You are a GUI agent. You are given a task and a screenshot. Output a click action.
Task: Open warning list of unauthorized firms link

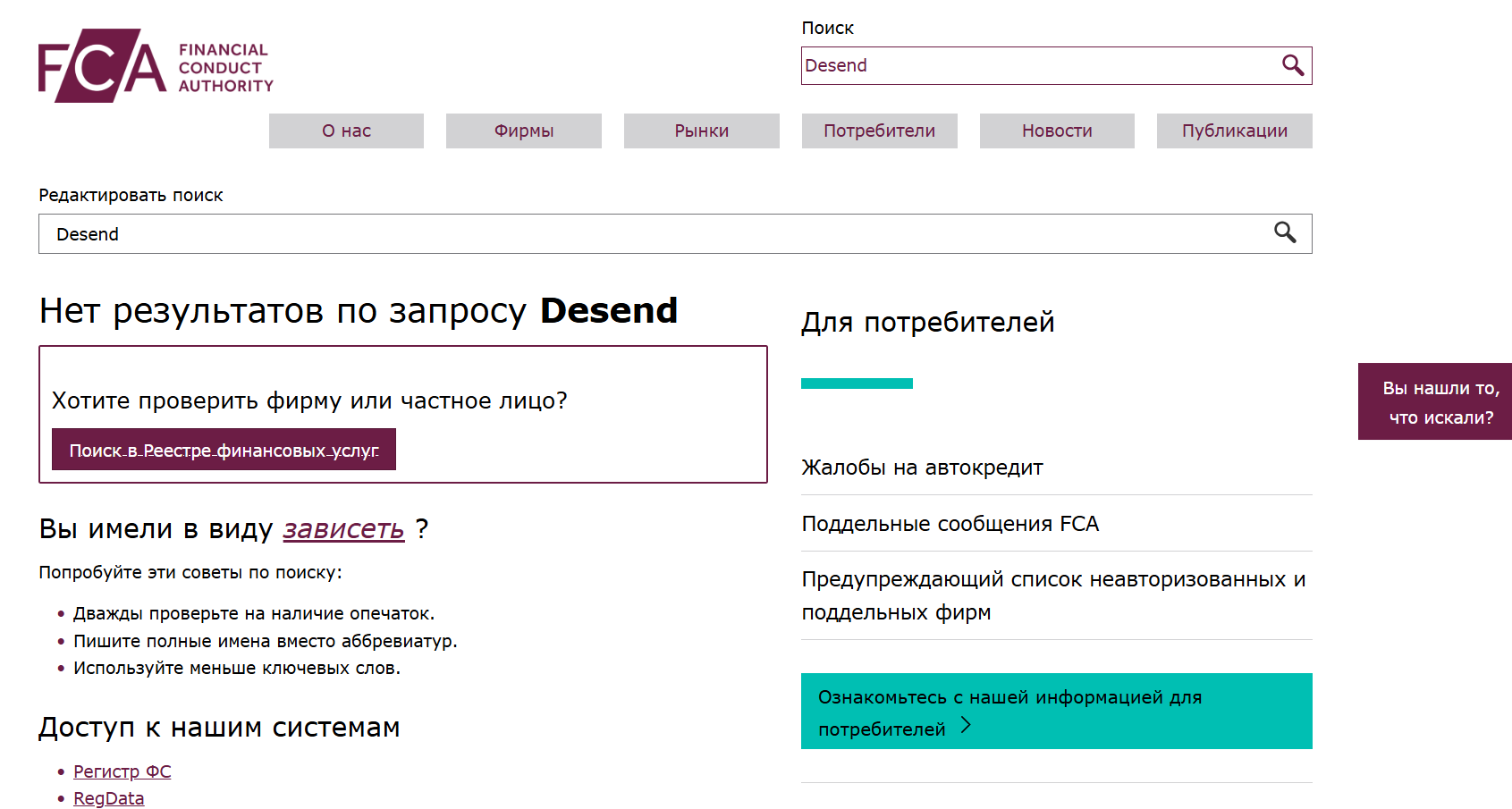[x=1052, y=595]
